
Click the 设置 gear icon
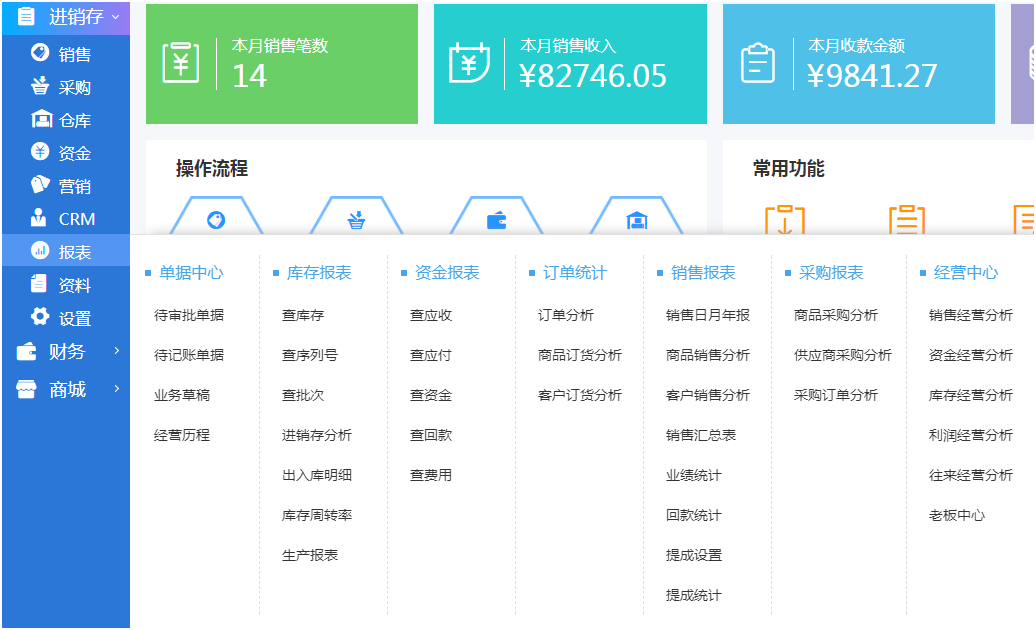pyautogui.click(x=40, y=317)
